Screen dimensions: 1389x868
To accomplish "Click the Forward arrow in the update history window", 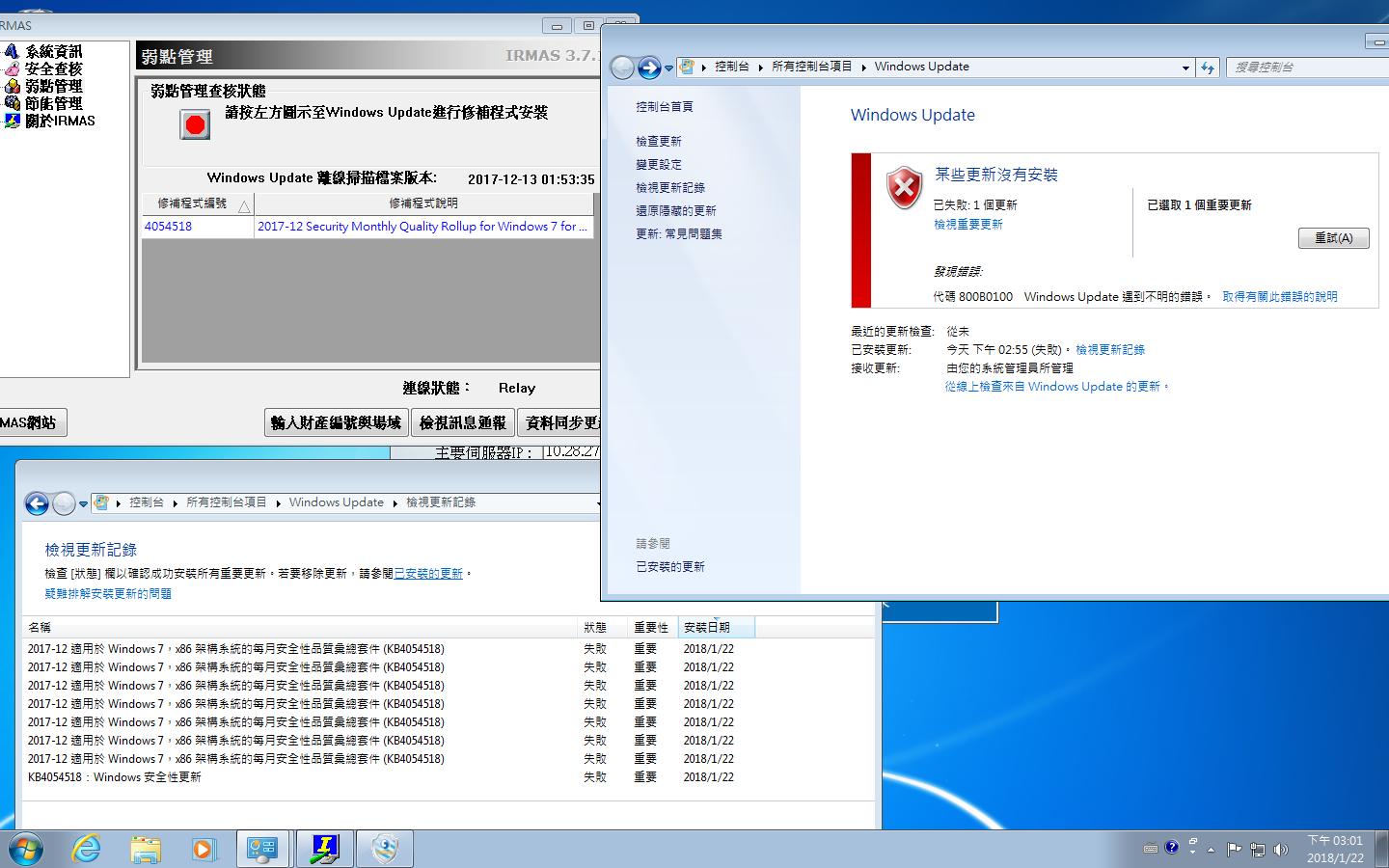I will pyautogui.click(x=64, y=503).
